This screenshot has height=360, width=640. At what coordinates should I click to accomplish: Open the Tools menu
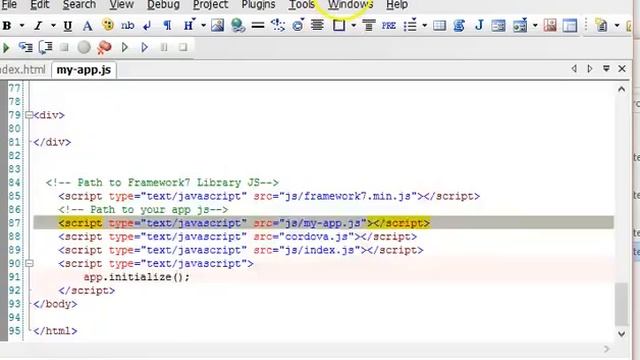[302, 5]
